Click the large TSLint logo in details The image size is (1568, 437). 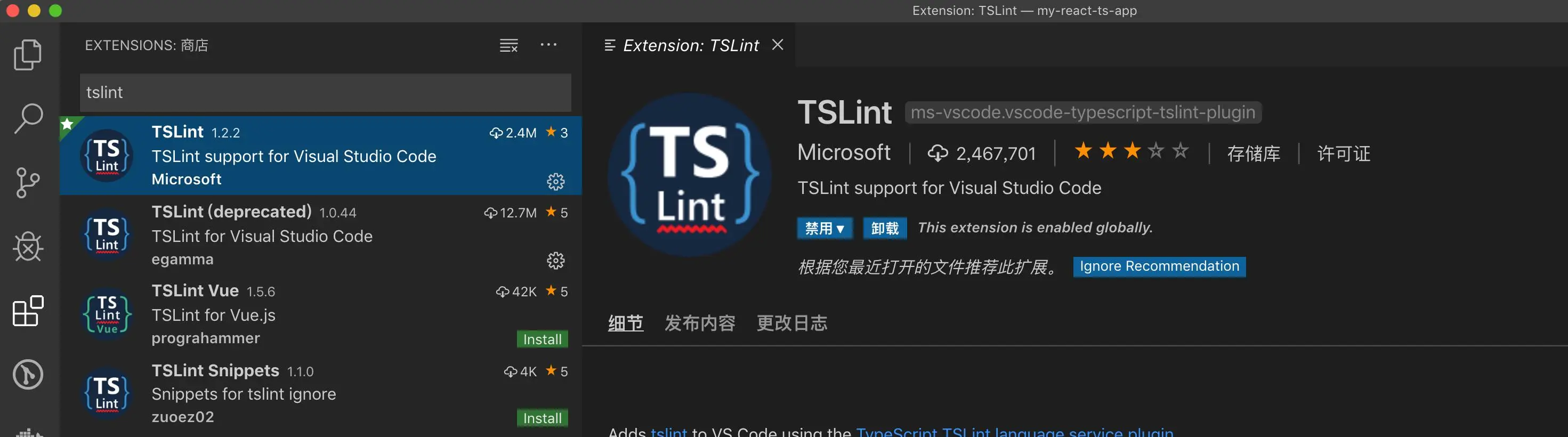point(690,175)
